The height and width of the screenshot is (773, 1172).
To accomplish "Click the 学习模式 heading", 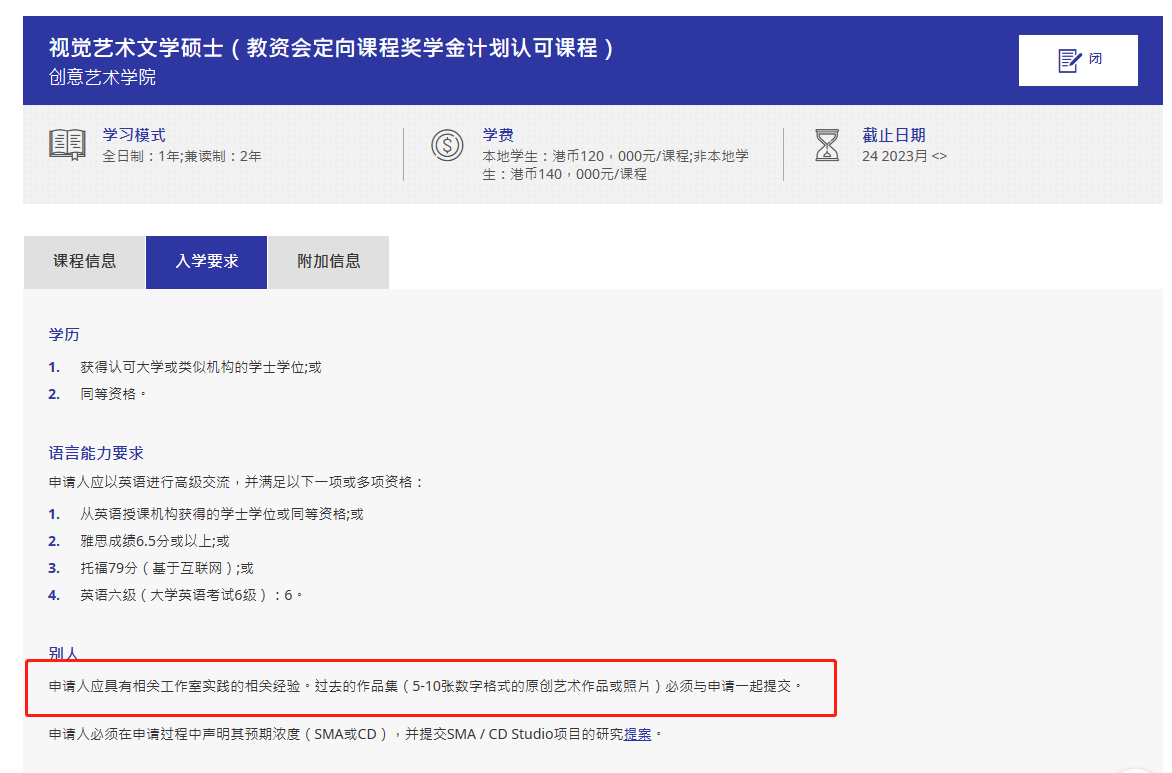I will pyautogui.click(x=134, y=135).
